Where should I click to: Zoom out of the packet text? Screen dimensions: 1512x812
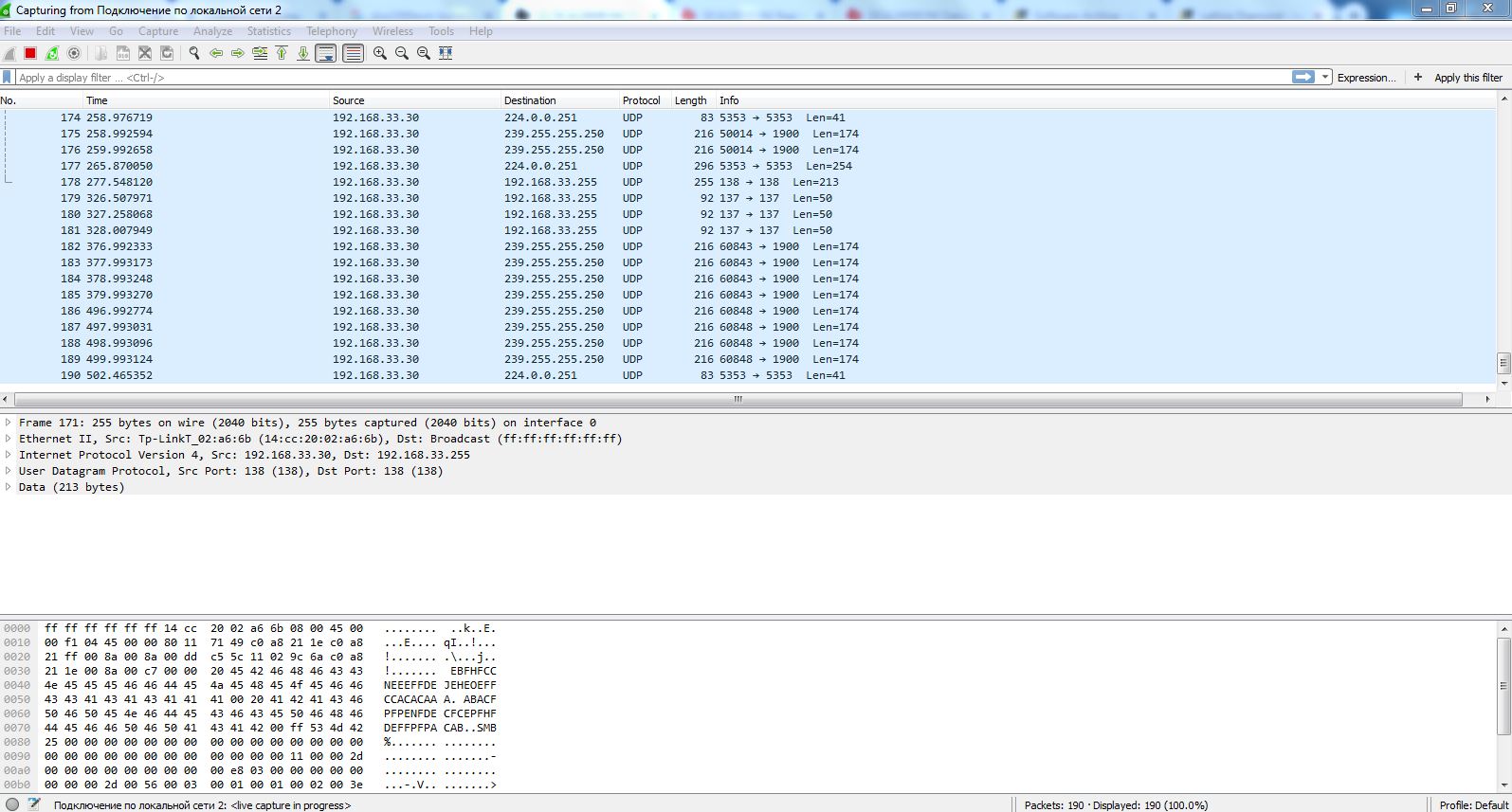(402, 53)
